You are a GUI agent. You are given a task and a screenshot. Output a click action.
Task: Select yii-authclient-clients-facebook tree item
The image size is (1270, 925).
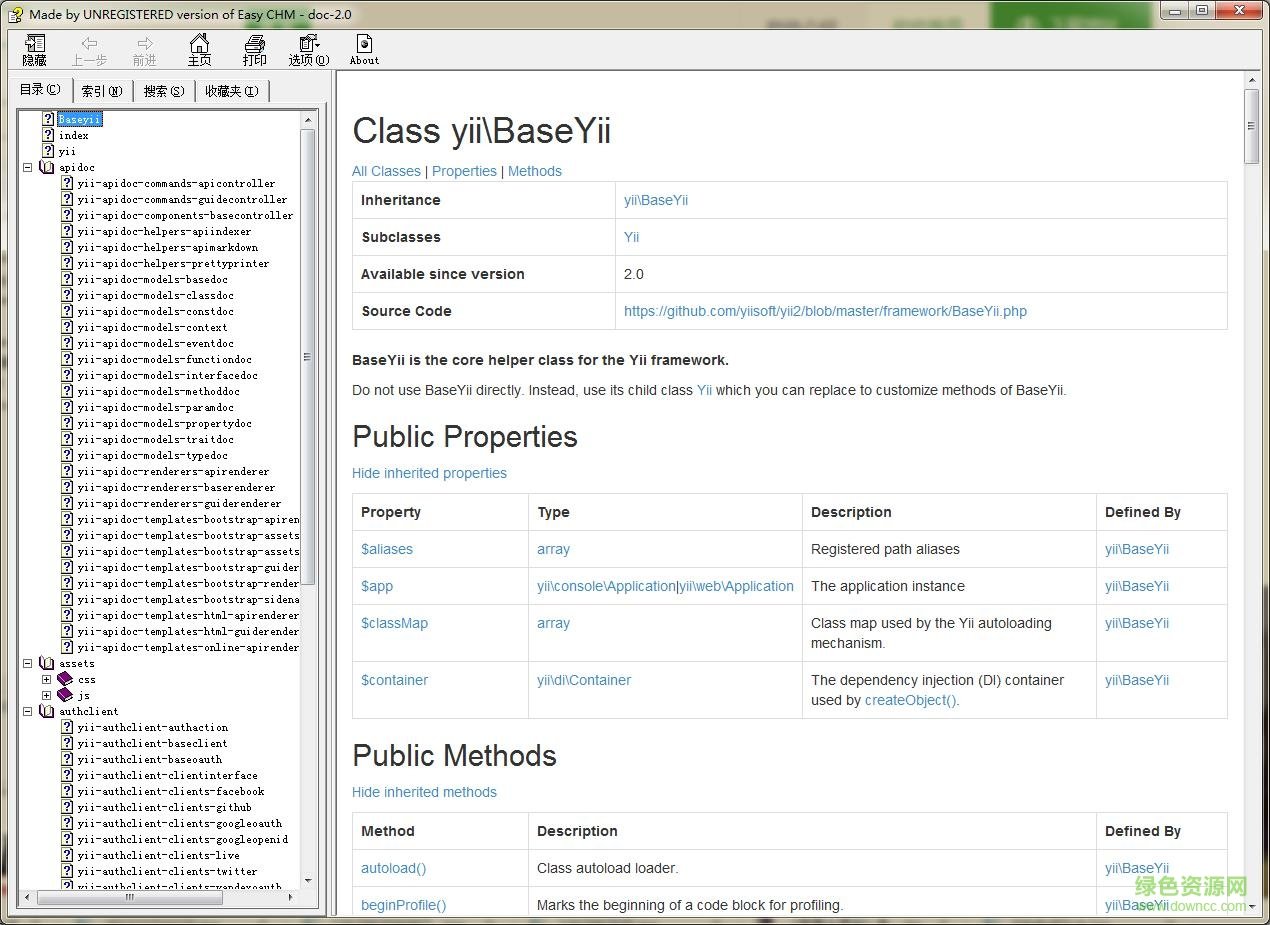(x=170, y=791)
